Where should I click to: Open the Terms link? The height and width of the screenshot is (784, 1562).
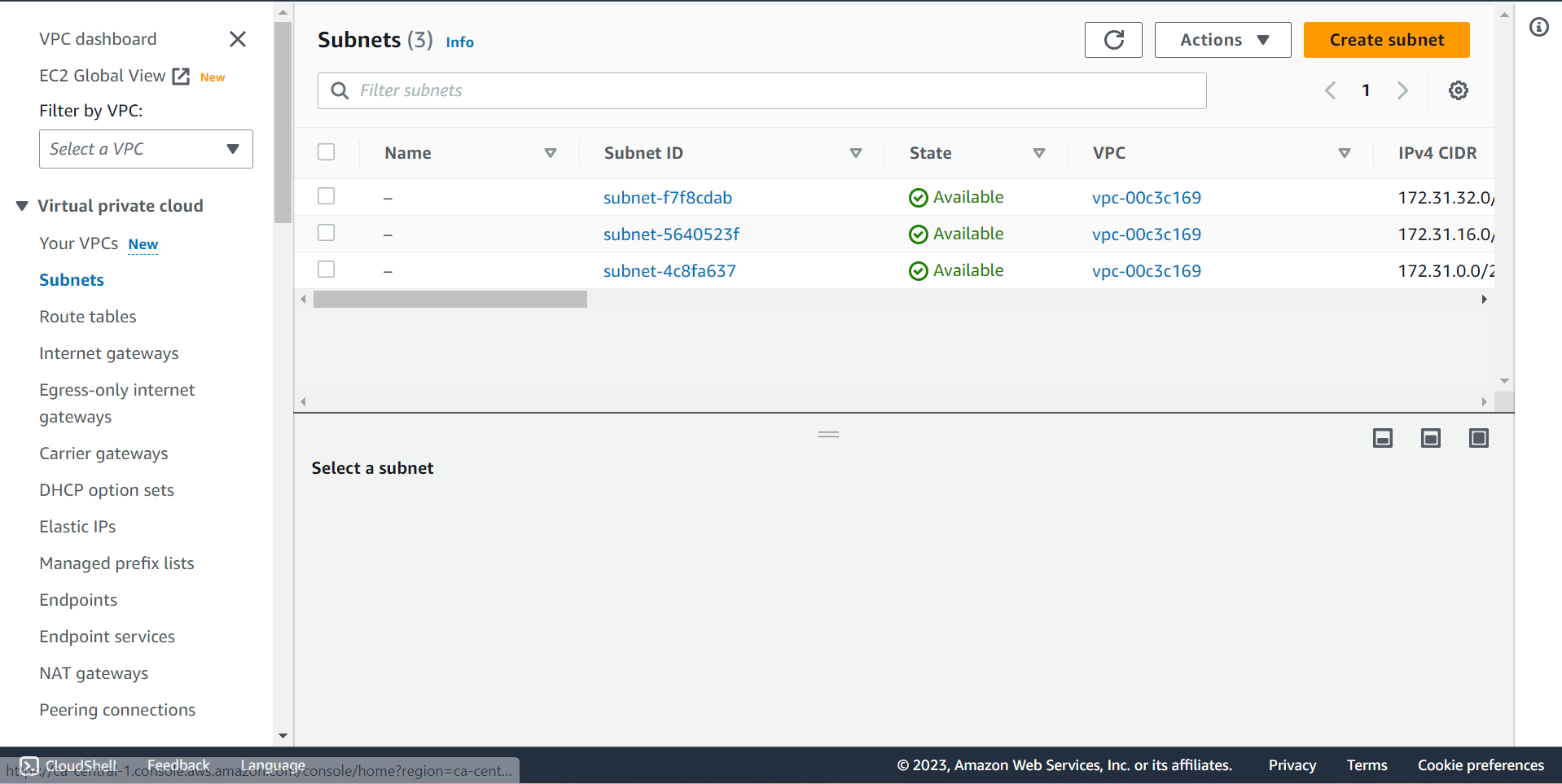pyautogui.click(x=1367, y=765)
